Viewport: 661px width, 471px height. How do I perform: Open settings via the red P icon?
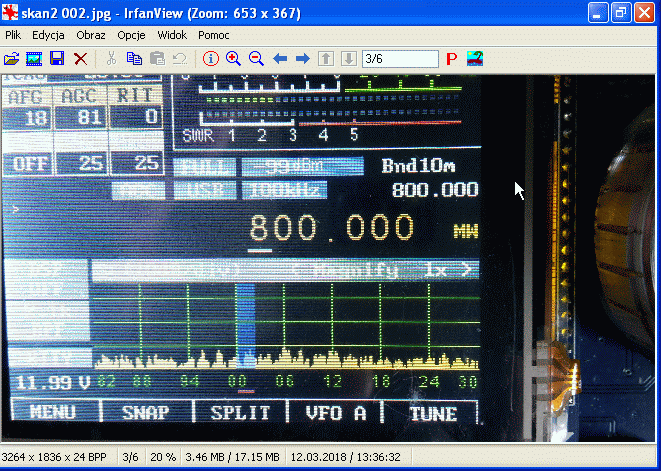point(451,59)
